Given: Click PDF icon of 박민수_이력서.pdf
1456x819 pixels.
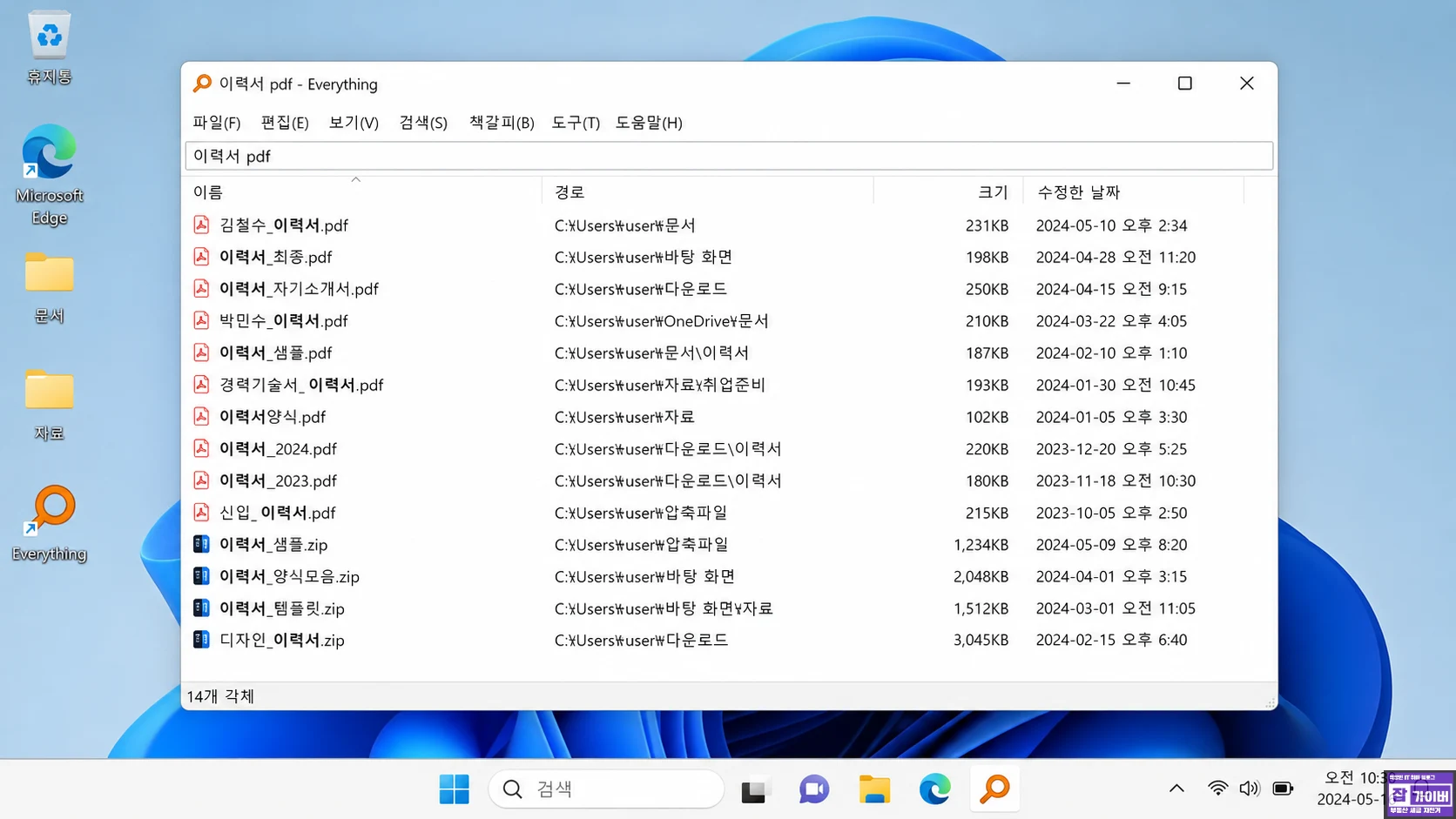Looking at the screenshot, I should (x=201, y=320).
